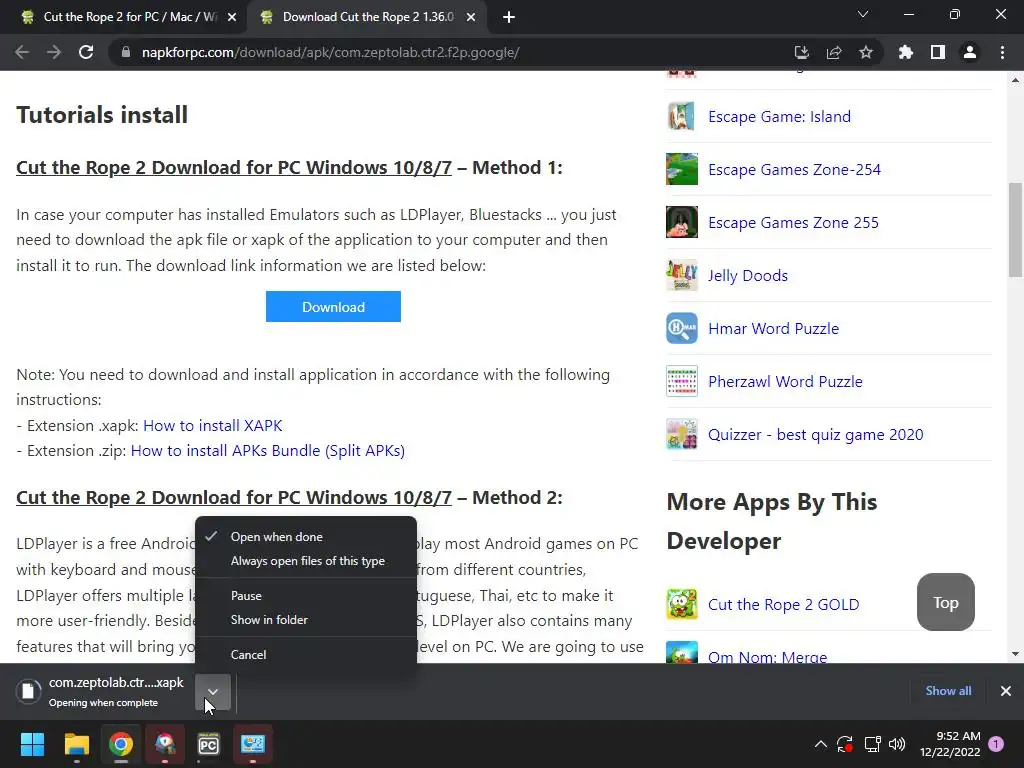Open the Pherzawl Word Puzzle link
The height and width of the screenshot is (768, 1024).
785,381
